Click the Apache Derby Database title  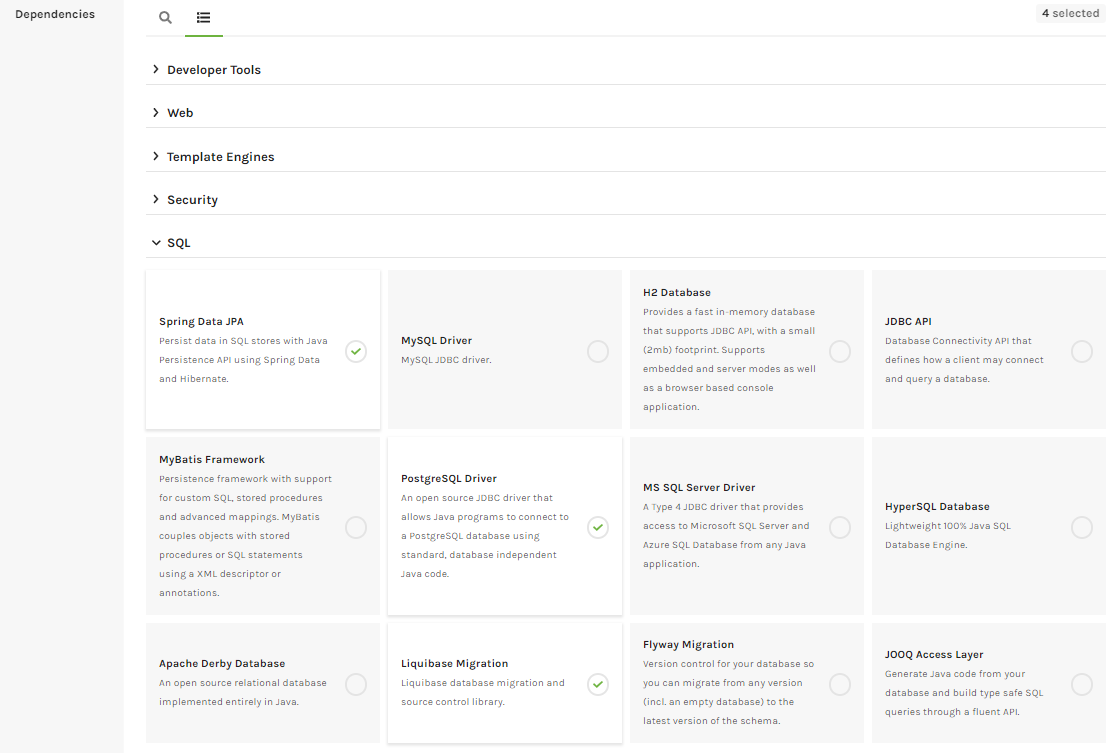(222, 663)
